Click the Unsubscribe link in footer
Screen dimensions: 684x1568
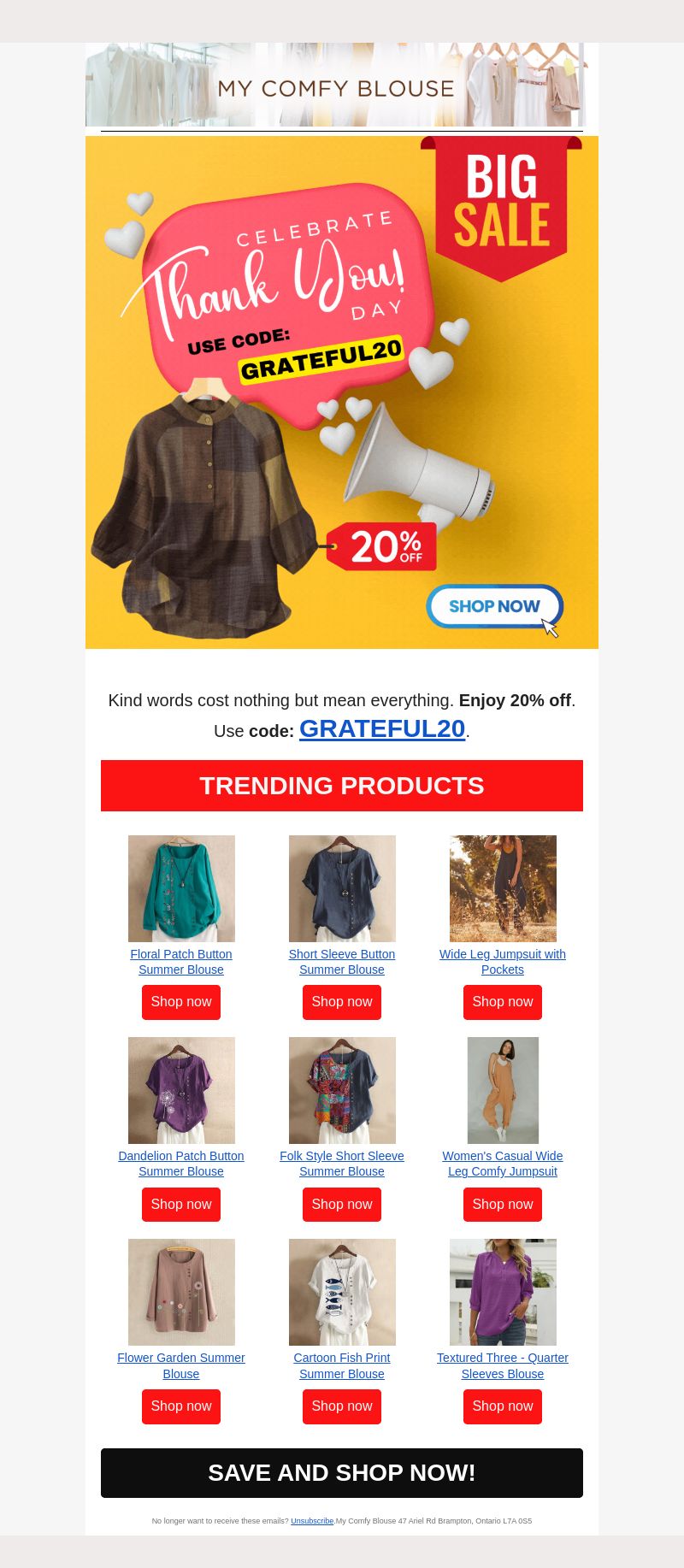coord(312,1521)
